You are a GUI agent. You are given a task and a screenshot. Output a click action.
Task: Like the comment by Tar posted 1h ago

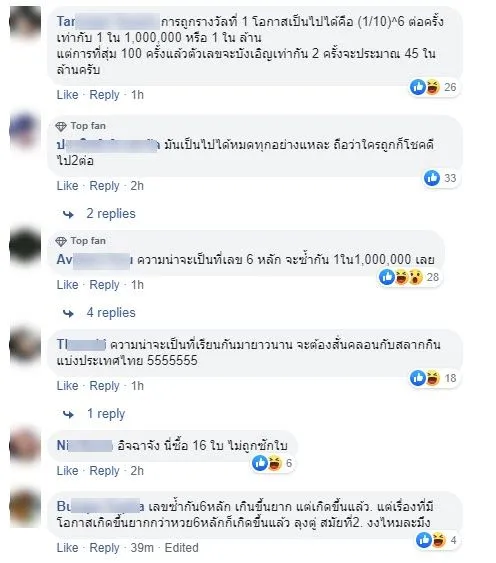(x=67, y=95)
